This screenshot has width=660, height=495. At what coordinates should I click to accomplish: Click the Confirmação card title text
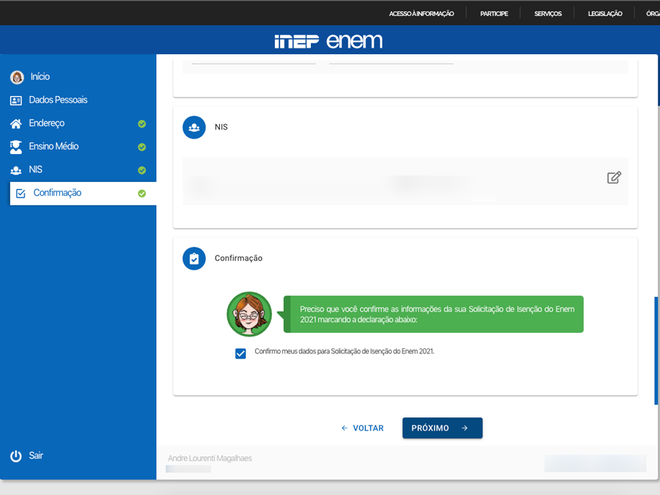(238, 258)
